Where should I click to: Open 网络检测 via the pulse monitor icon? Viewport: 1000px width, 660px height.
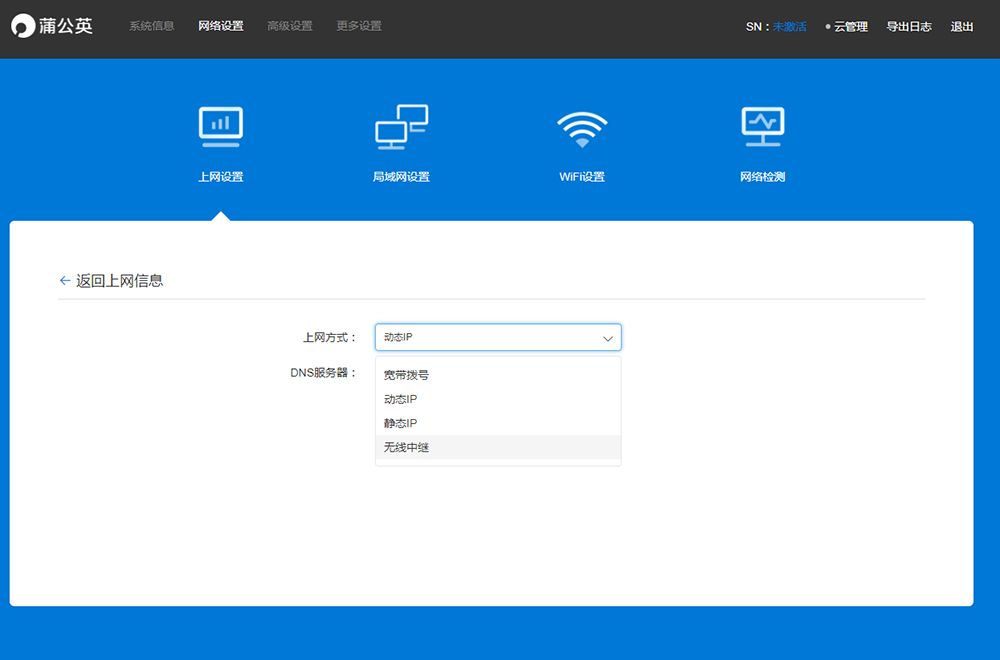(x=762, y=126)
